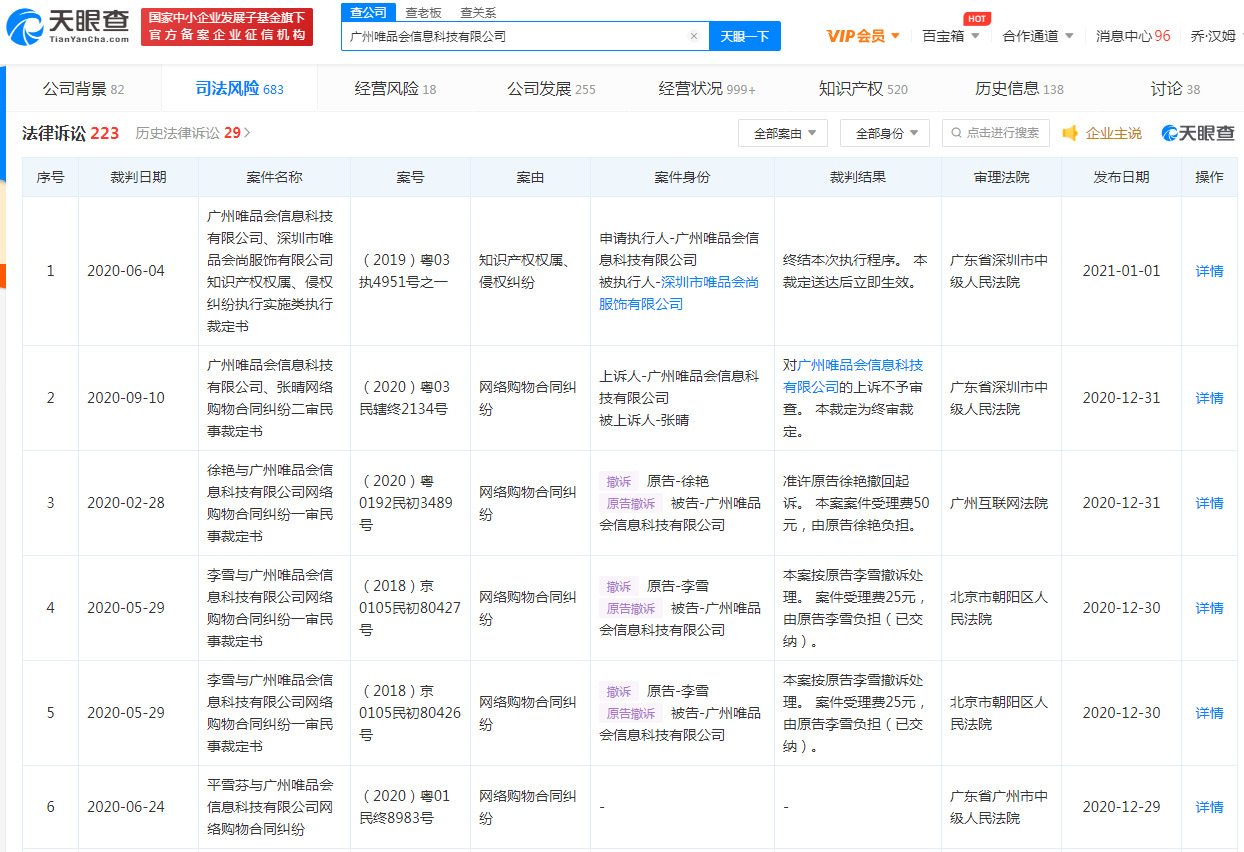Open the 百宝箱 dropdown menu

(x=950, y=36)
